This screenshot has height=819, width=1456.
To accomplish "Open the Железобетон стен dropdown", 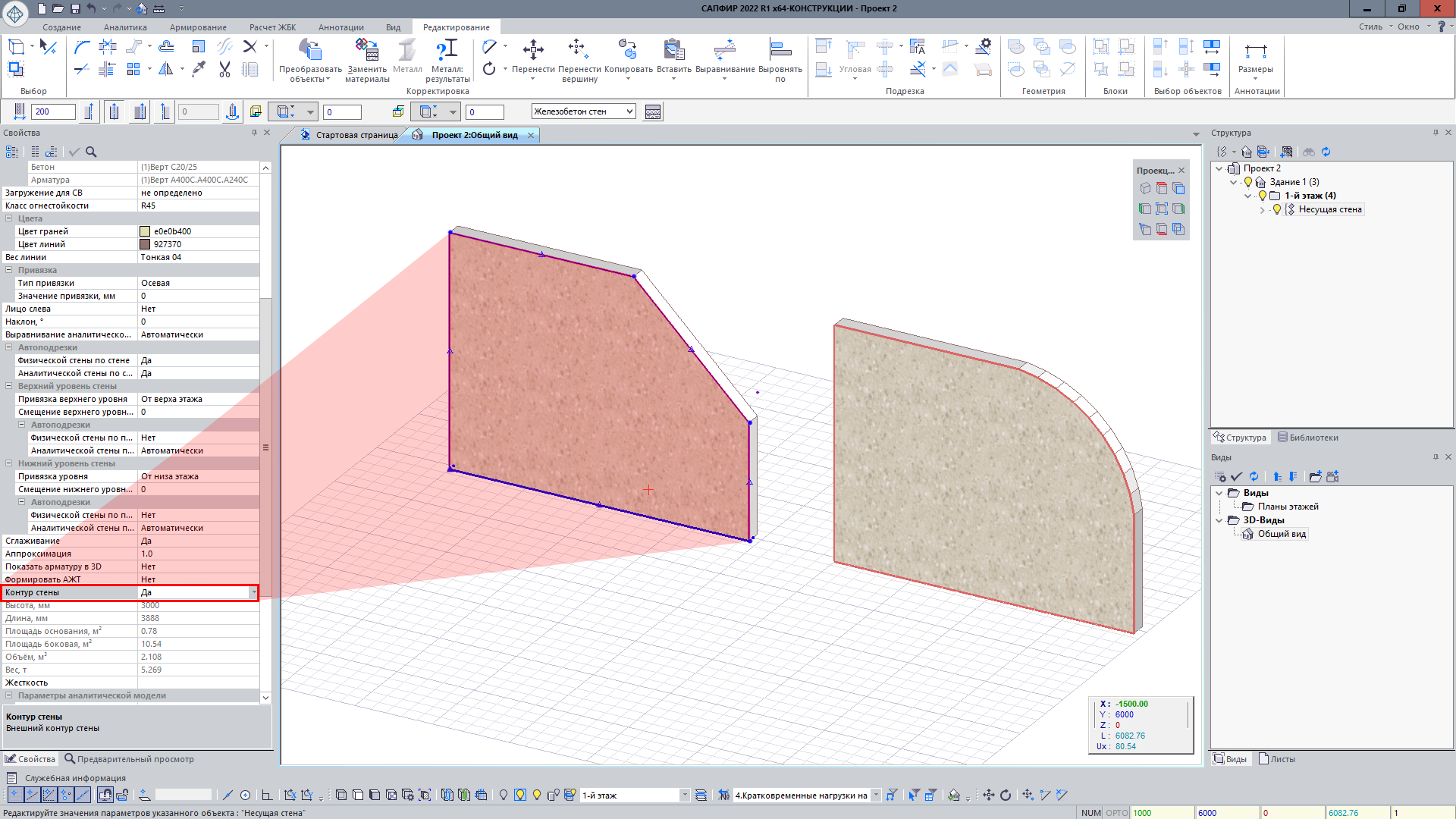I will (x=629, y=111).
